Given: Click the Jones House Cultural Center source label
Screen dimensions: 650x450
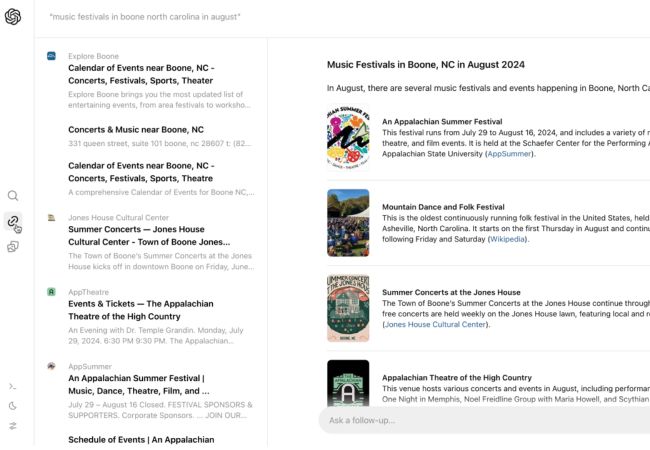Looking at the screenshot, I should pos(119,218).
